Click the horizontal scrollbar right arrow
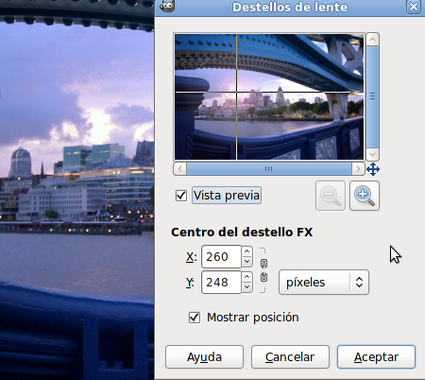425x380 pixels. pos(358,169)
